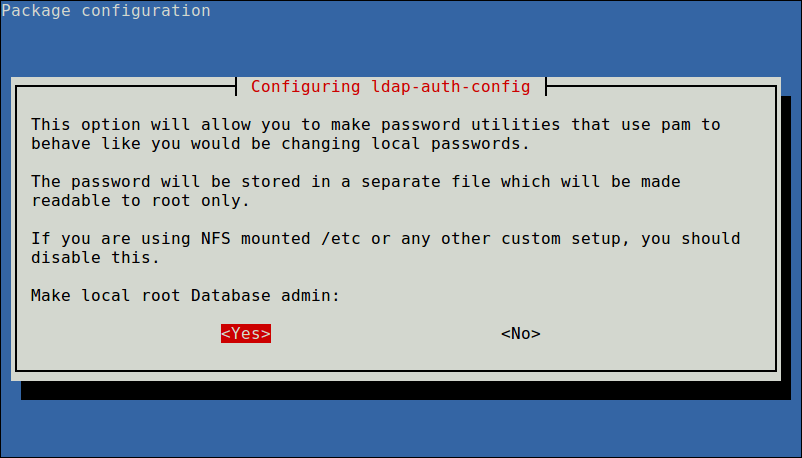The image size is (802, 458).
Task: Click the "readable to root only." line
Action: [140, 201]
